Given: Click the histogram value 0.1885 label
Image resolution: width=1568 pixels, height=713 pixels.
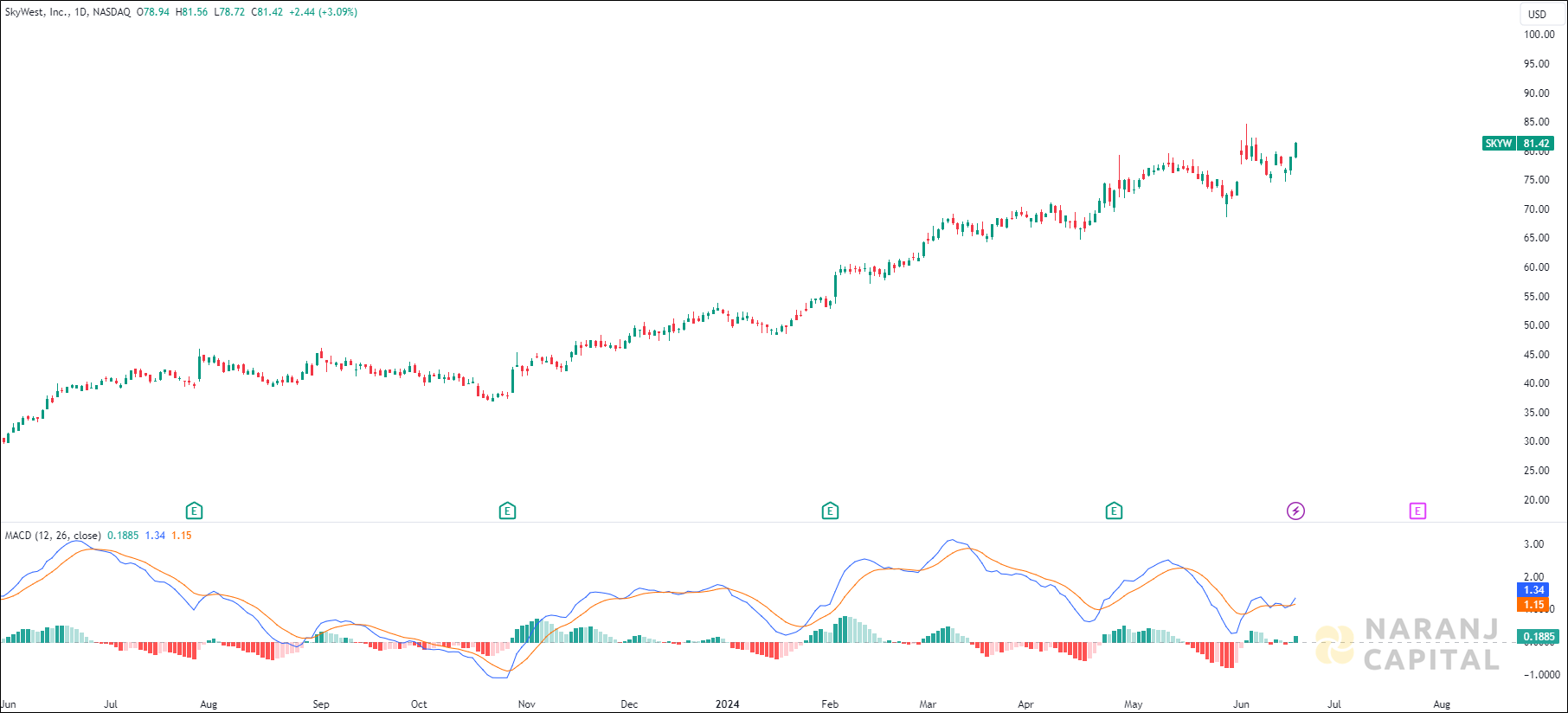Looking at the screenshot, I should (x=1539, y=637).
